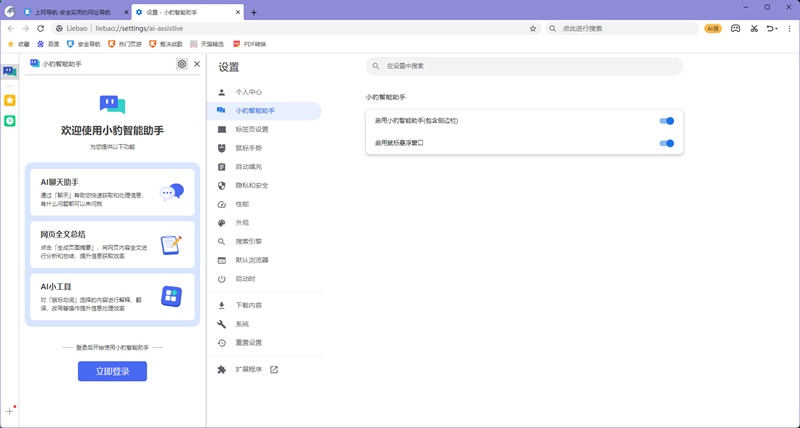Click the yellow star favorites sidebar icon
This screenshot has width=800, height=428.
click(10, 101)
